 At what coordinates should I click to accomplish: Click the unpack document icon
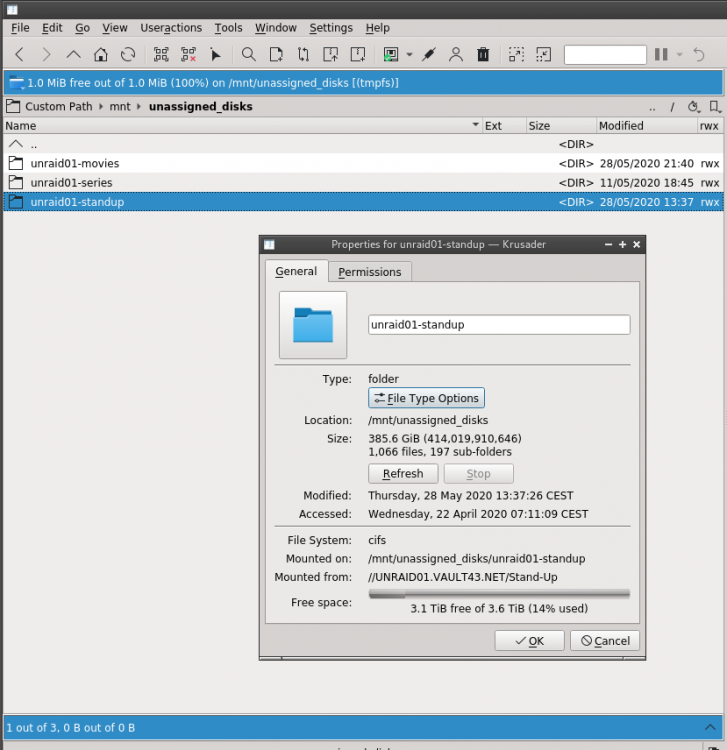[358, 55]
